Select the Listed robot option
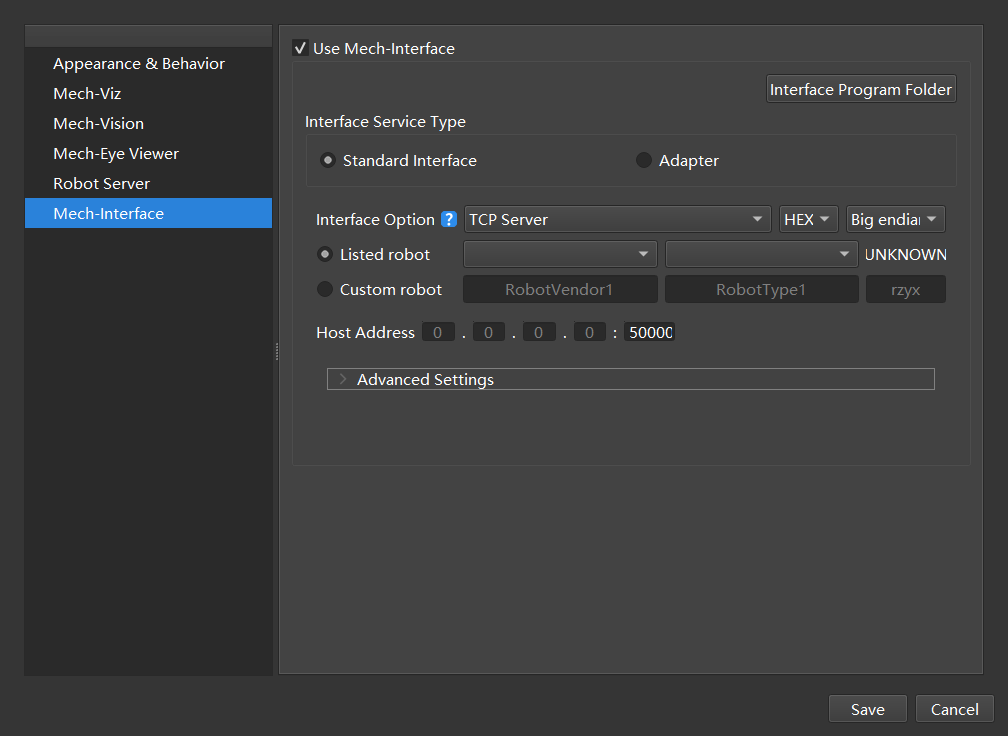This screenshot has height=736, width=1008. point(325,255)
